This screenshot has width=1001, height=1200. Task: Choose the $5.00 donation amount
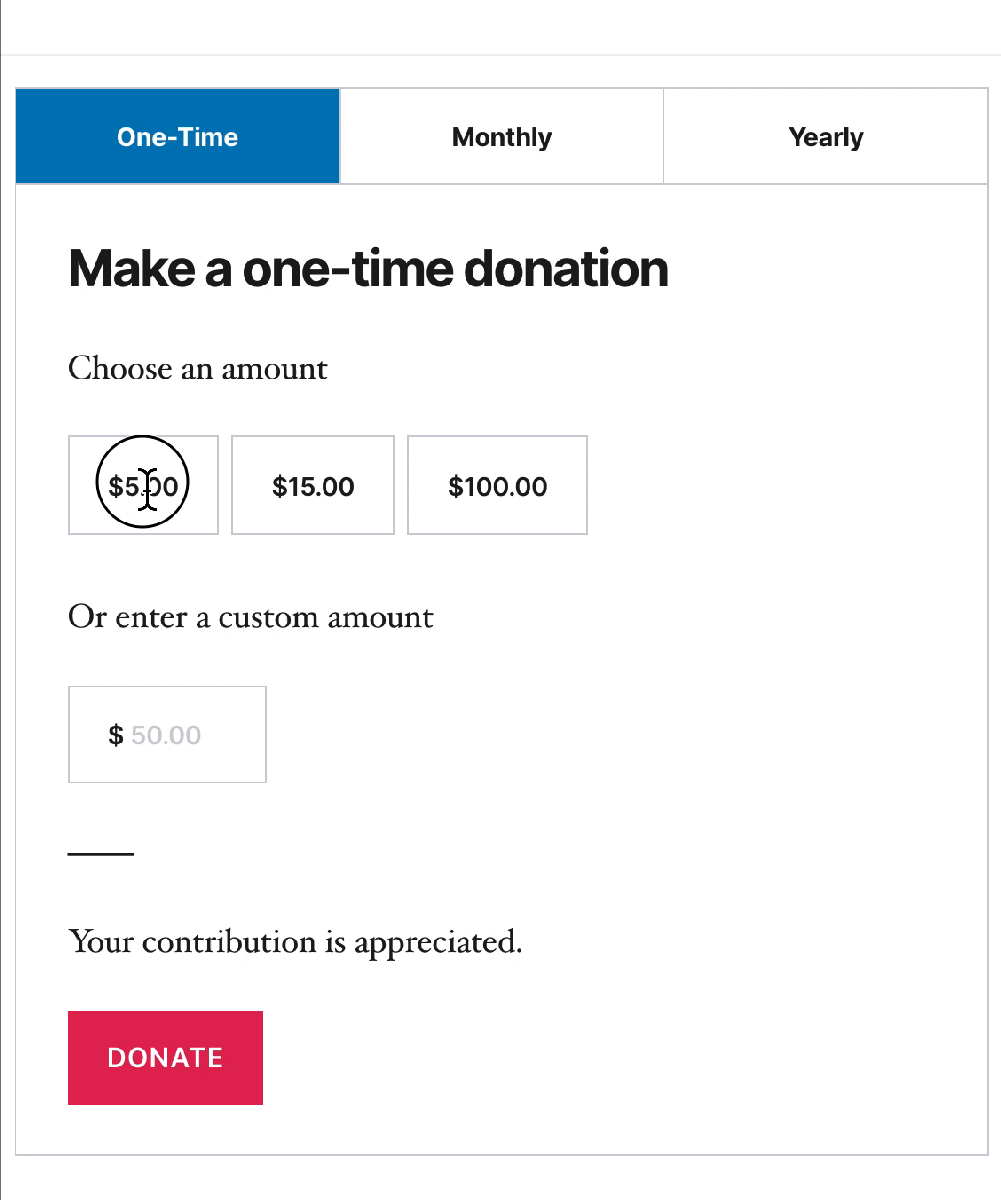(x=143, y=486)
